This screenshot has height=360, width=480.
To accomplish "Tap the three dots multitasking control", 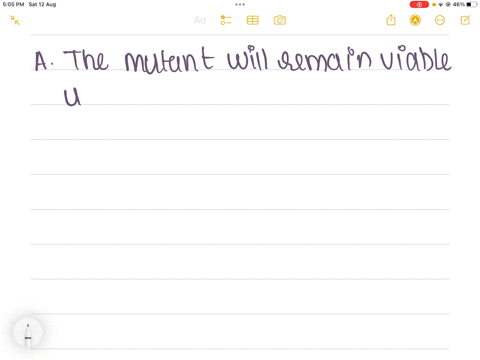I will 240,4.
